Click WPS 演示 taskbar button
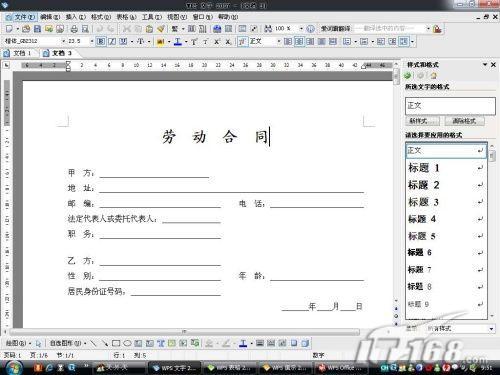This screenshot has width=500, height=375. point(286,368)
